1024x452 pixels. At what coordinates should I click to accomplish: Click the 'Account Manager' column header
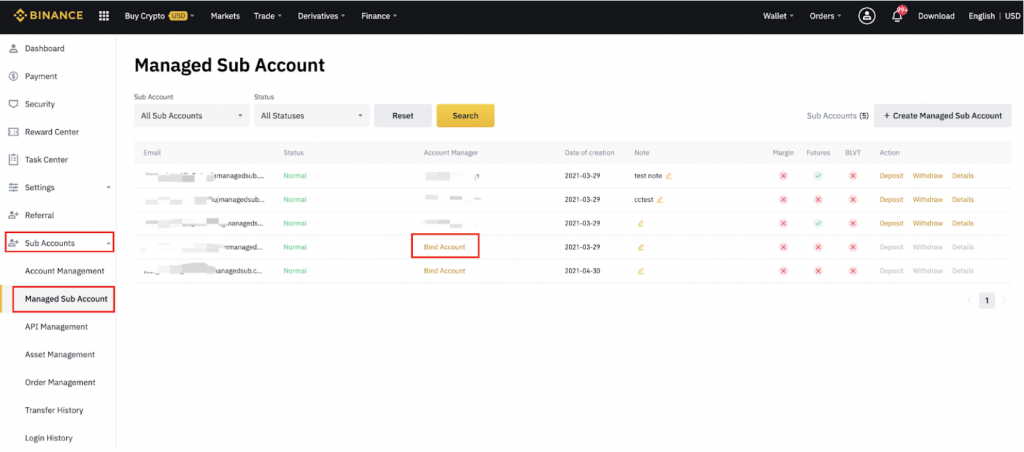coord(451,153)
